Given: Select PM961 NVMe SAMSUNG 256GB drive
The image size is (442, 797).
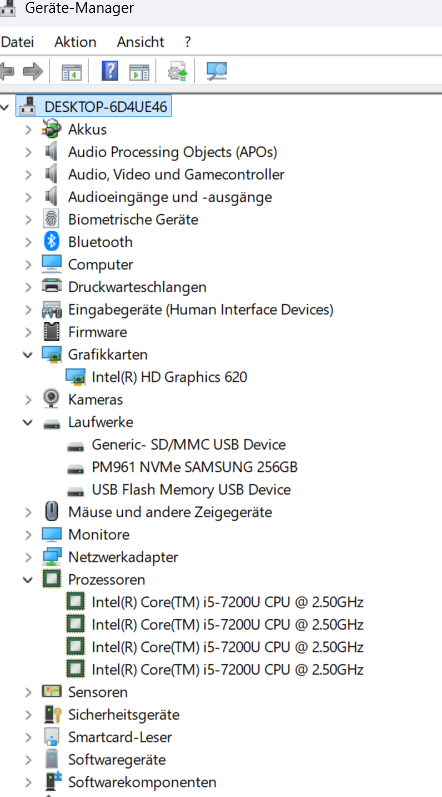Looking at the screenshot, I should [195, 467].
